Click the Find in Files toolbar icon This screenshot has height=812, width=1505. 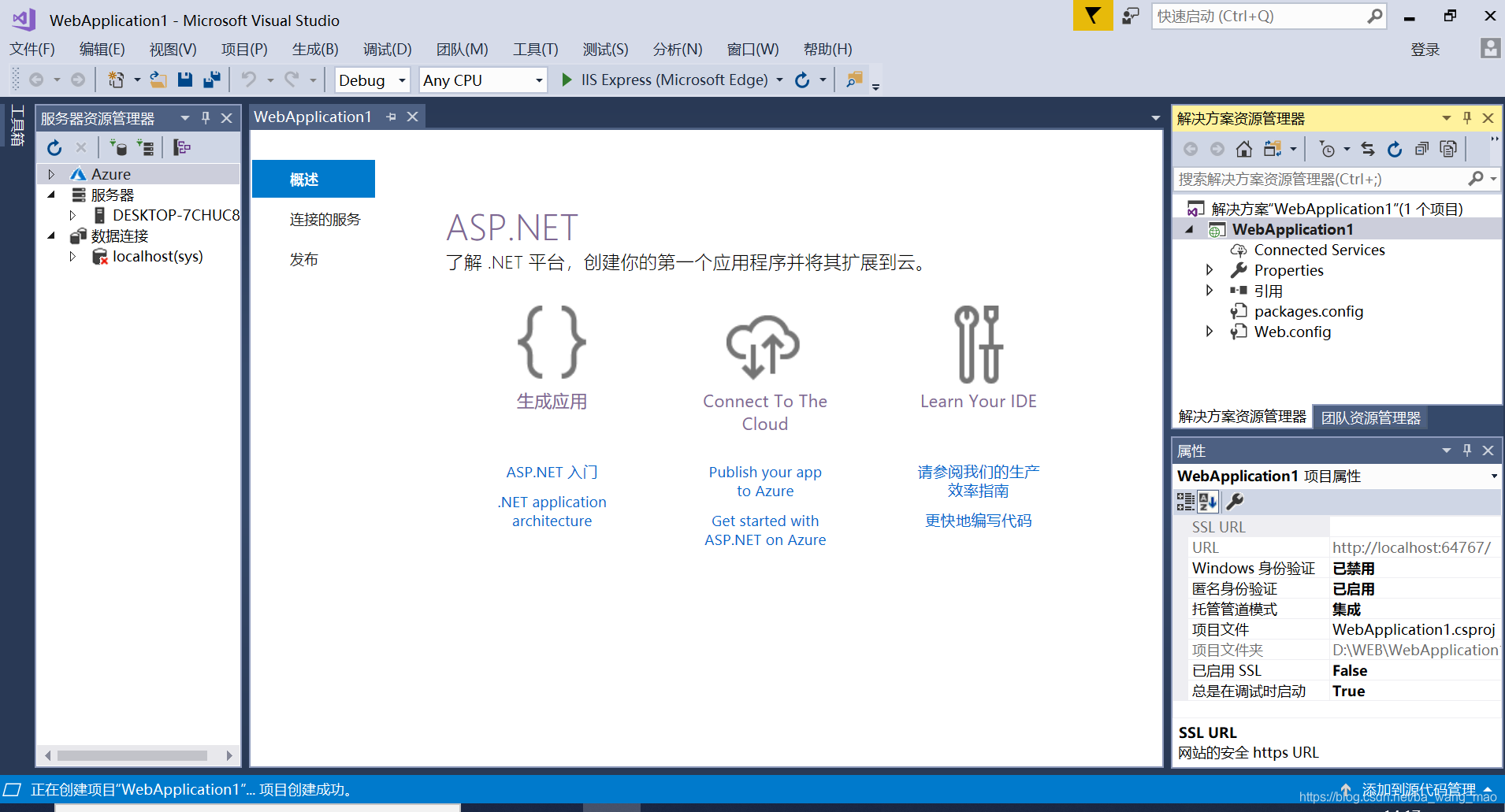854,80
